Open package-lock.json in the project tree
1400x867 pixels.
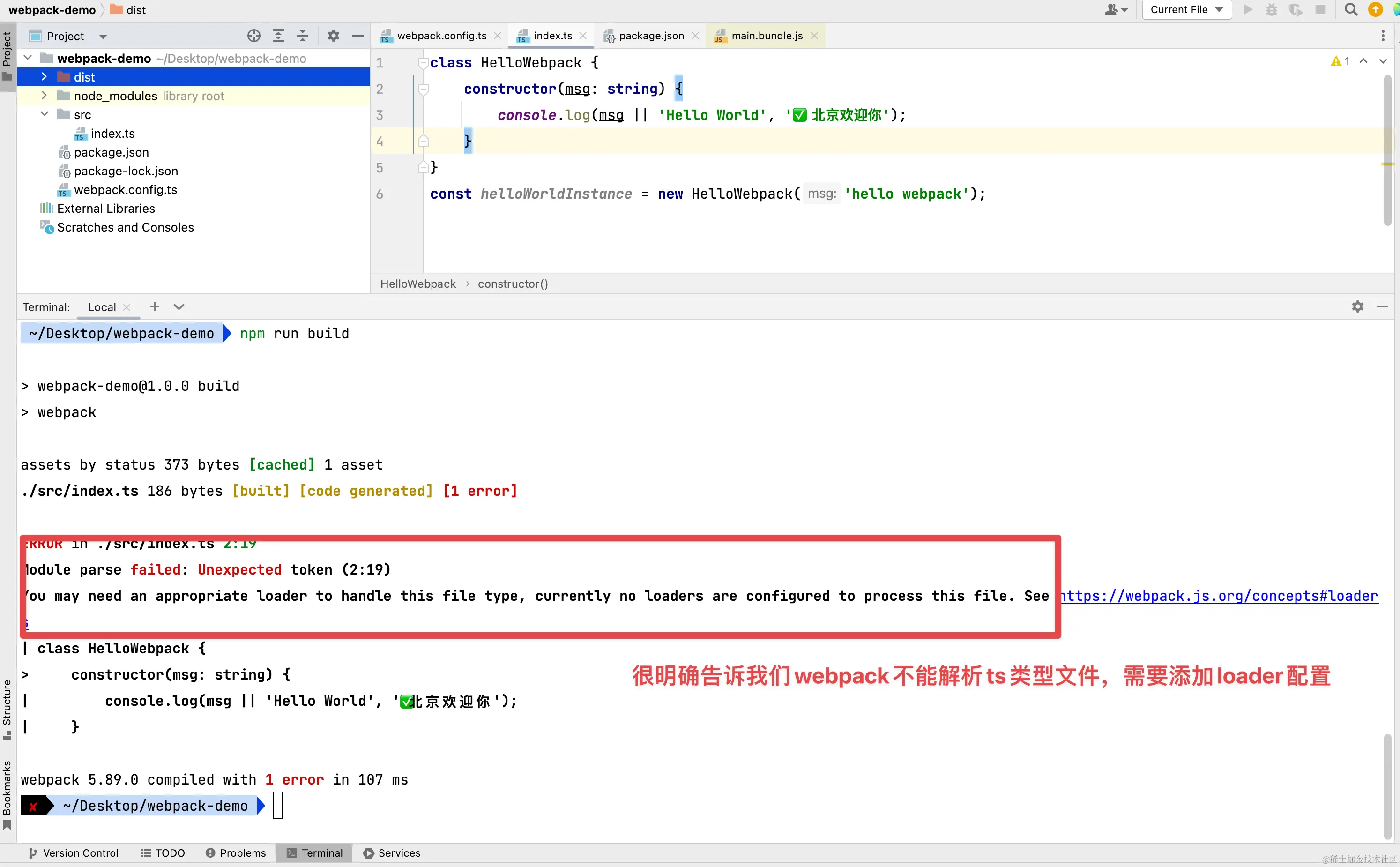126,172
